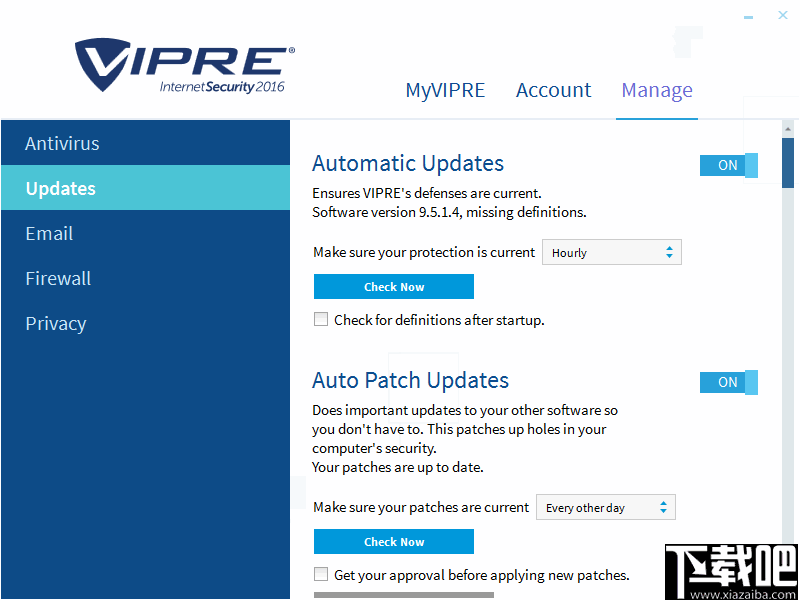Disable Auto Patch Updates
This screenshot has height=600, width=800.
(728, 382)
